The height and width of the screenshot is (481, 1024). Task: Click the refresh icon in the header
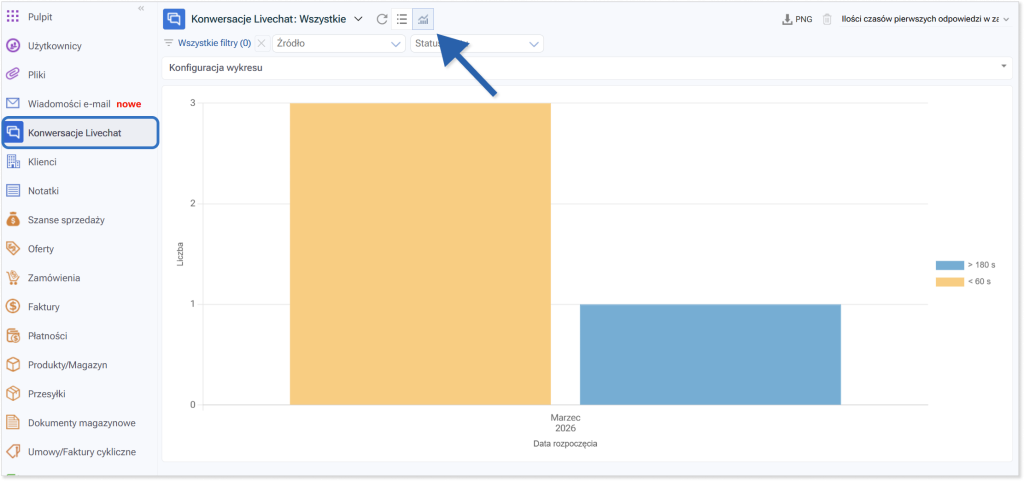pyautogui.click(x=382, y=19)
